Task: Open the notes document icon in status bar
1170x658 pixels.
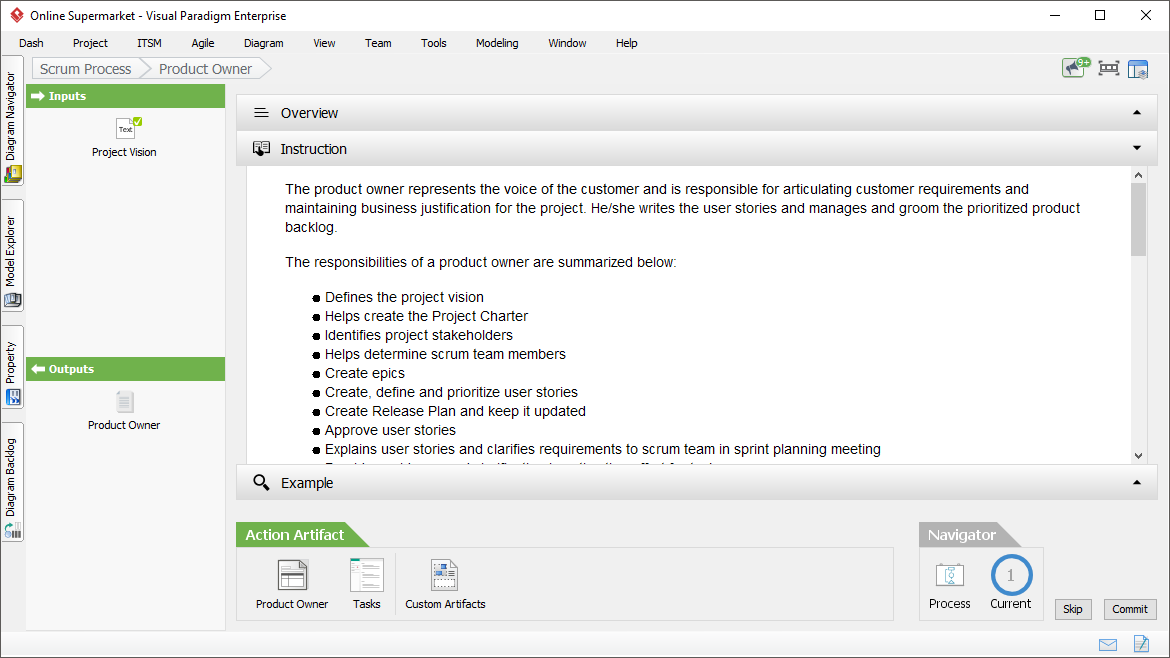Action: coord(1141,643)
